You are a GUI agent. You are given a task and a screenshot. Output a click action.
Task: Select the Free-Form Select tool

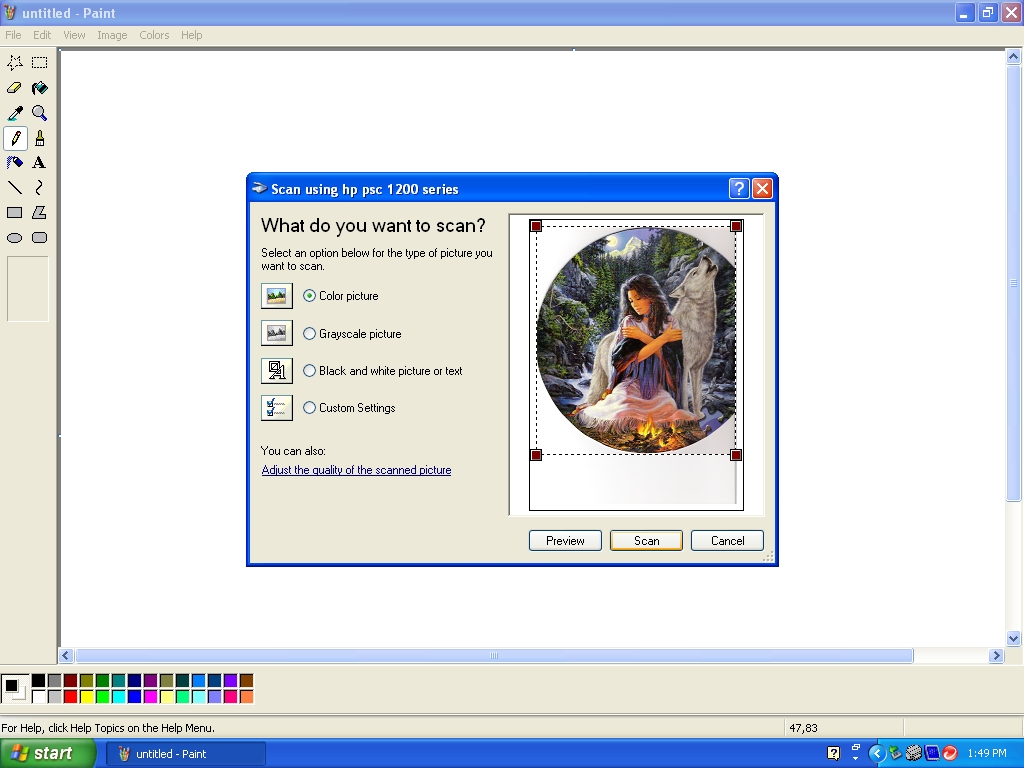pos(14,63)
